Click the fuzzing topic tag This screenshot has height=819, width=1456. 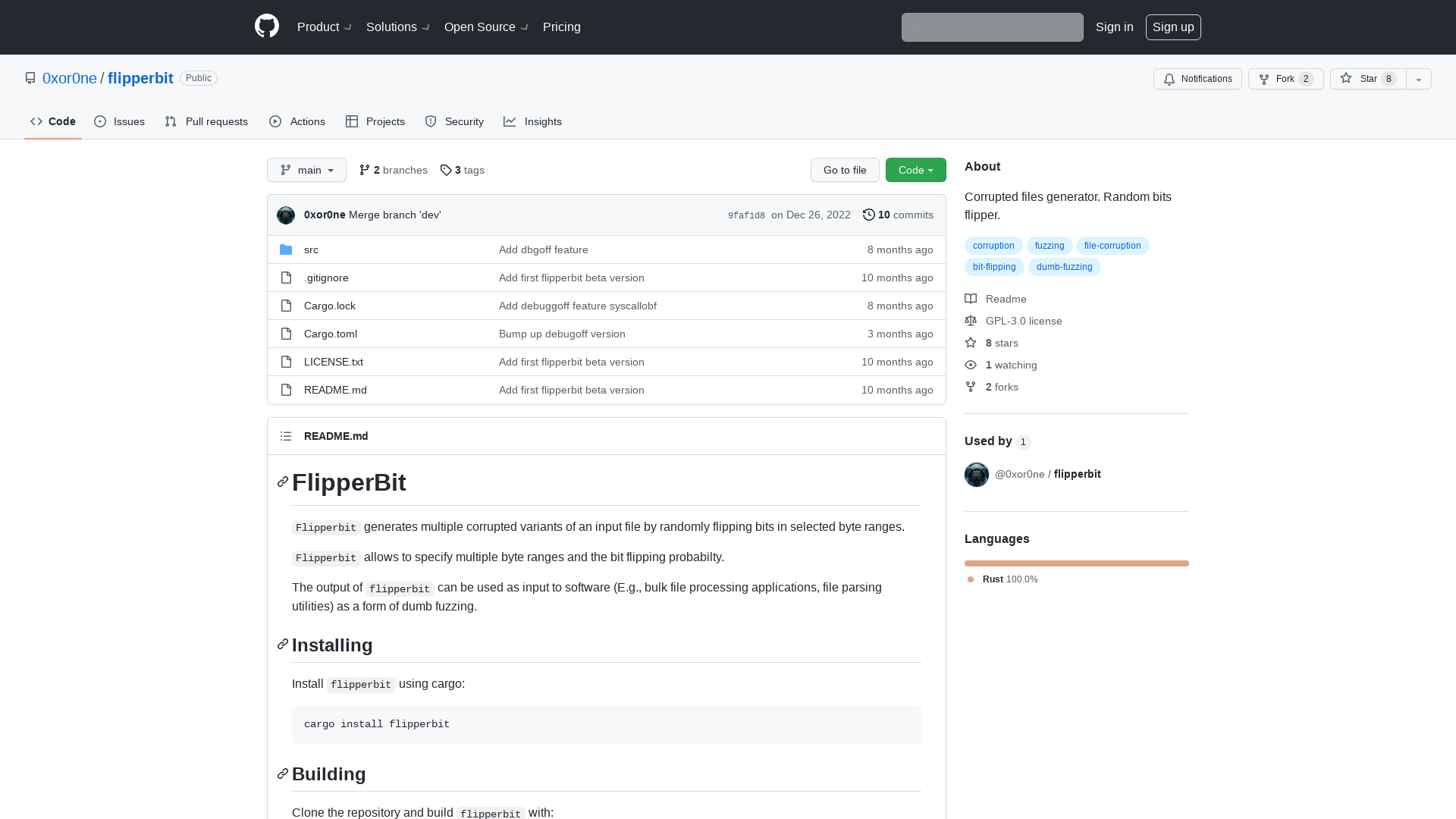pyautogui.click(x=1049, y=245)
